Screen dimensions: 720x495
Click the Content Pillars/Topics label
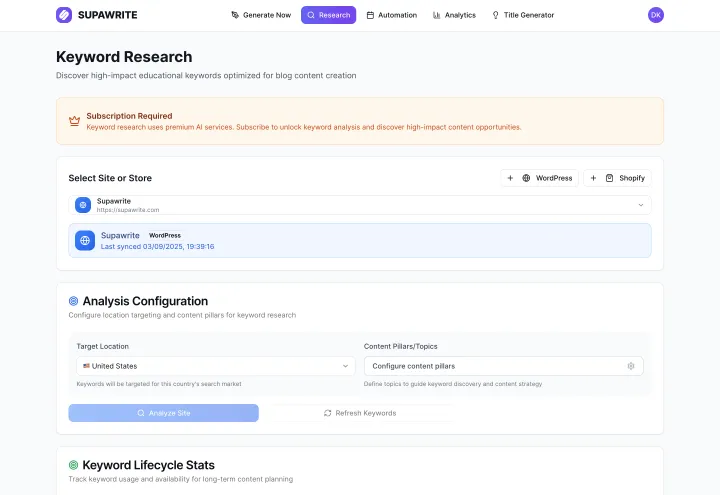(400, 346)
